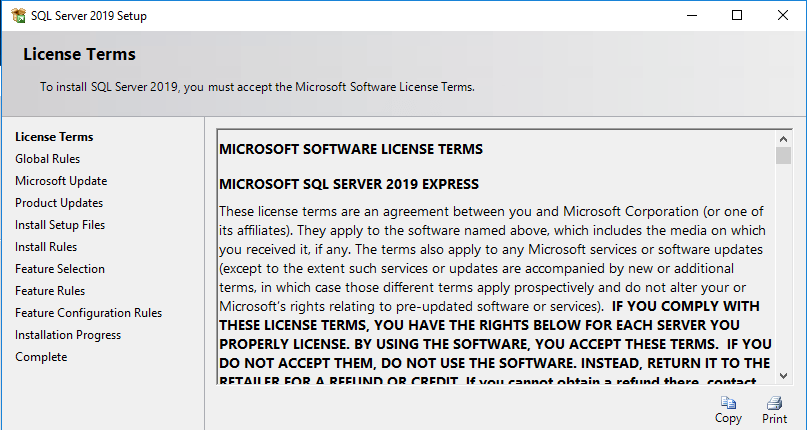Image resolution: width=807 pixels, height=430 pixels.
Task: Select Feature Configuration Rules step
Action: 89,313
